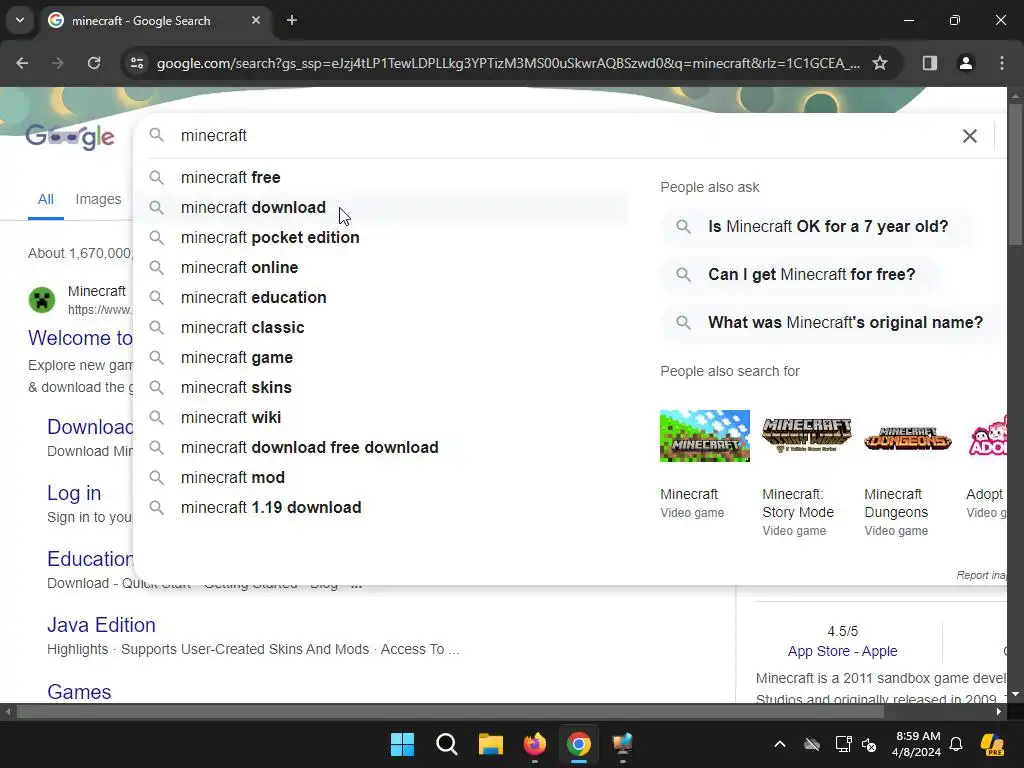Open the Games sitelink
1024x768 pixels.
tap(79, 692)
